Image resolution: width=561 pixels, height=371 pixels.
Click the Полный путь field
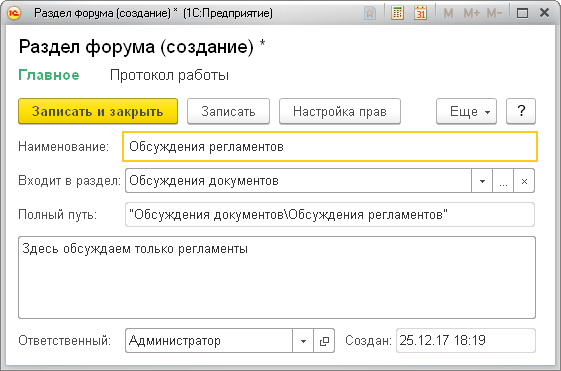click(330, 215)
